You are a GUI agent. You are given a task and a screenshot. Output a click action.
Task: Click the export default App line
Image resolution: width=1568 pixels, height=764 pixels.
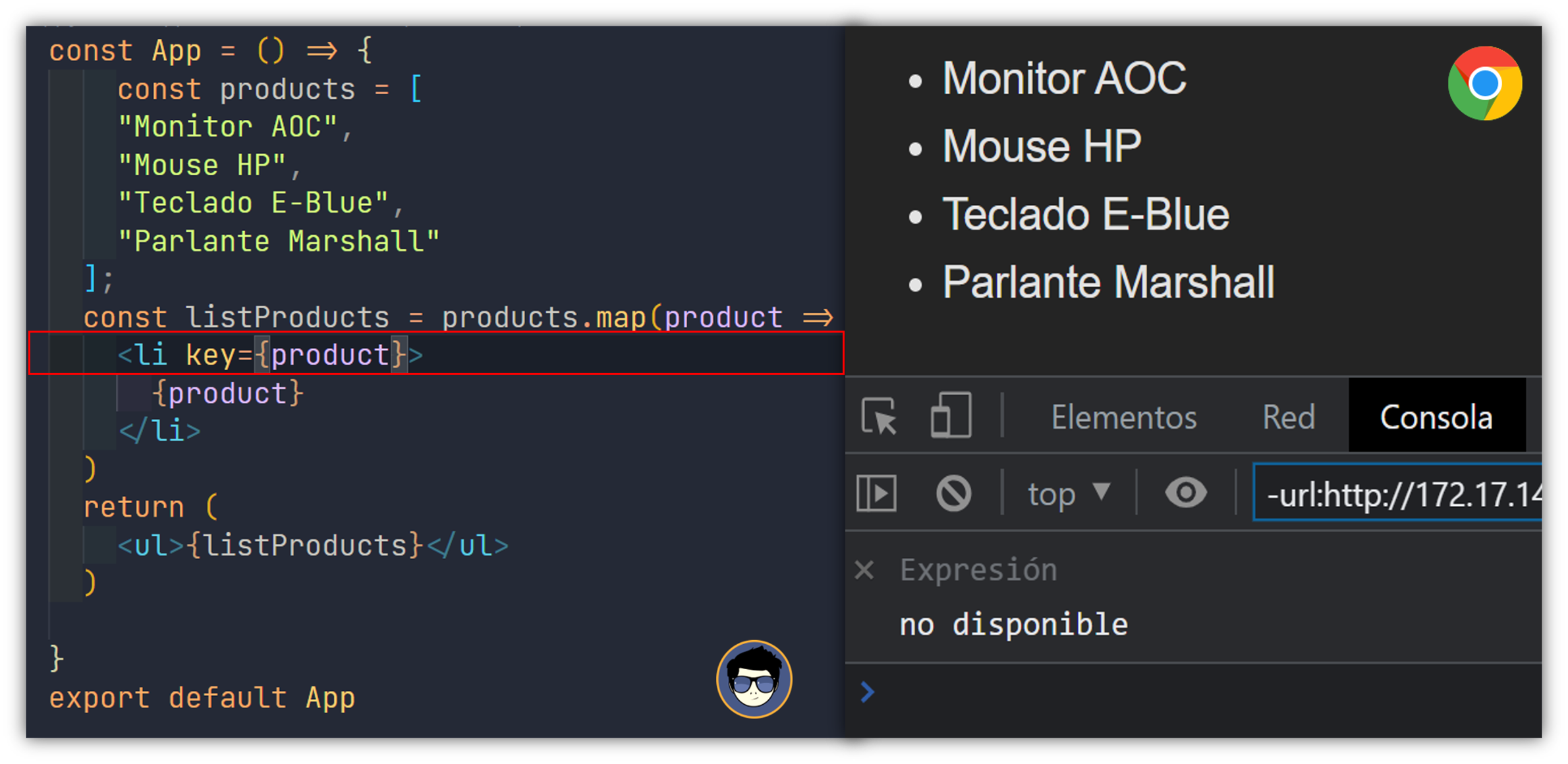(202, 697)
